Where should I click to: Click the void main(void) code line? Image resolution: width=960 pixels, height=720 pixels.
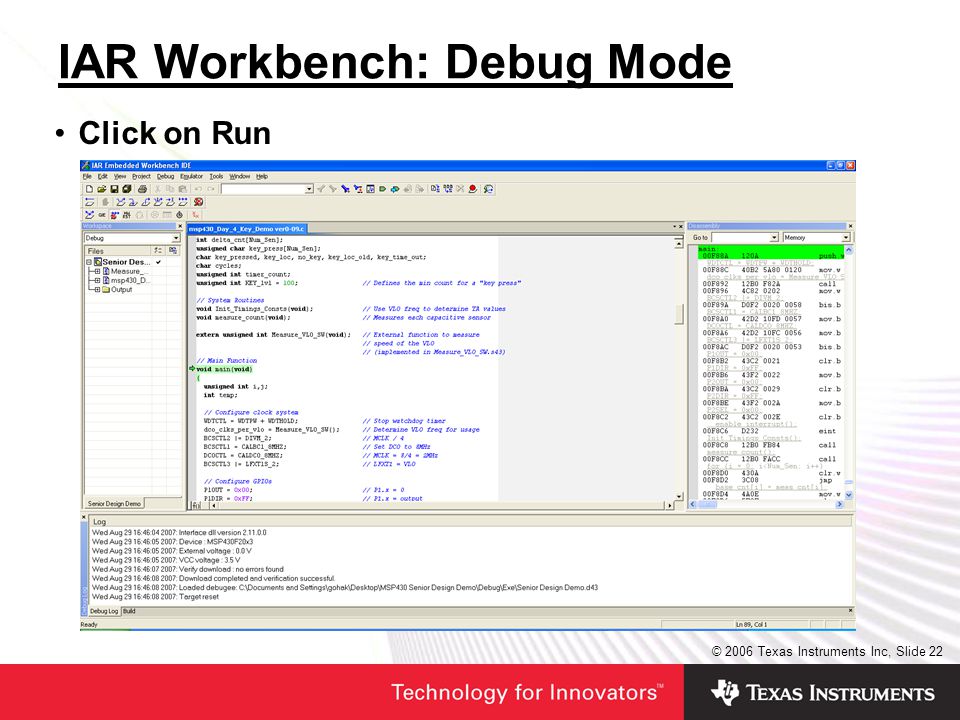224,369
